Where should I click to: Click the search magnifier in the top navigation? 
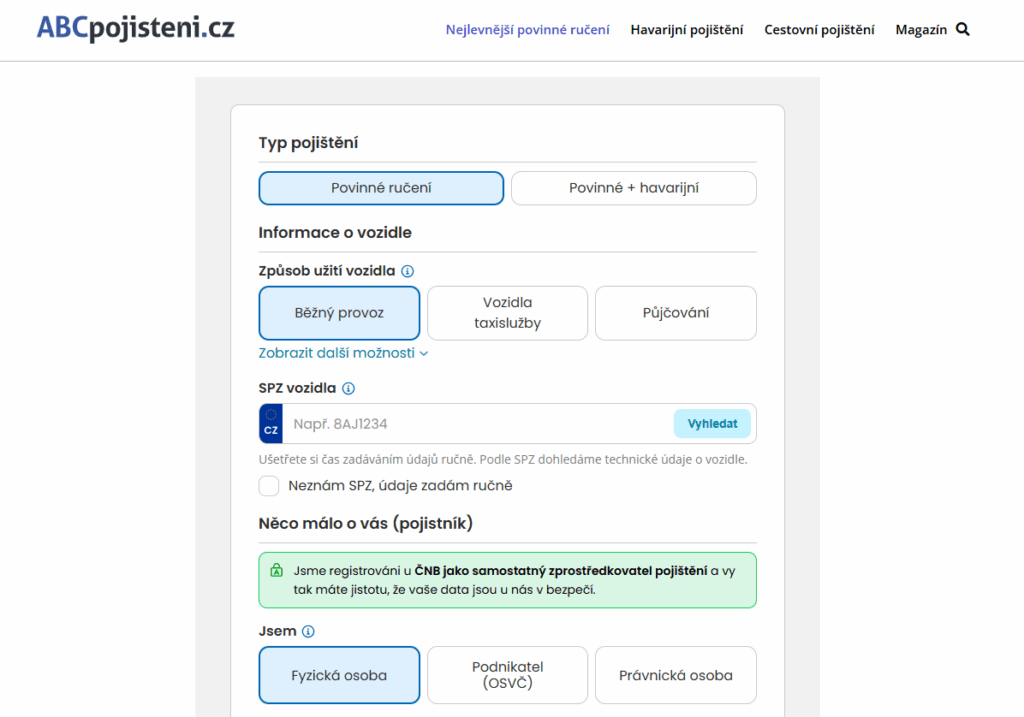point(962,29)
